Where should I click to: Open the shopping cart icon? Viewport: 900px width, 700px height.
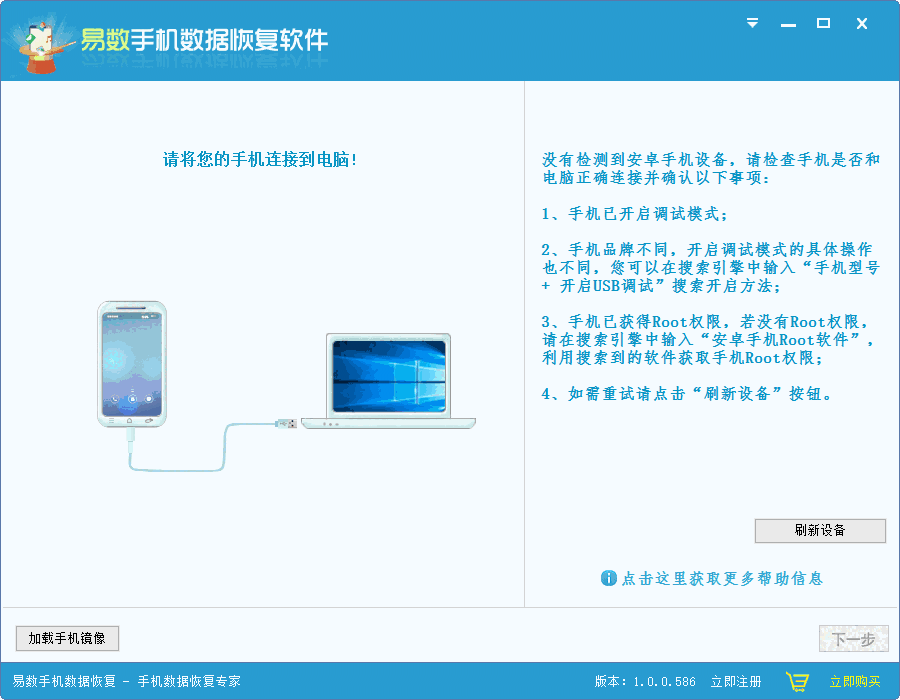(x=799, y=679)
